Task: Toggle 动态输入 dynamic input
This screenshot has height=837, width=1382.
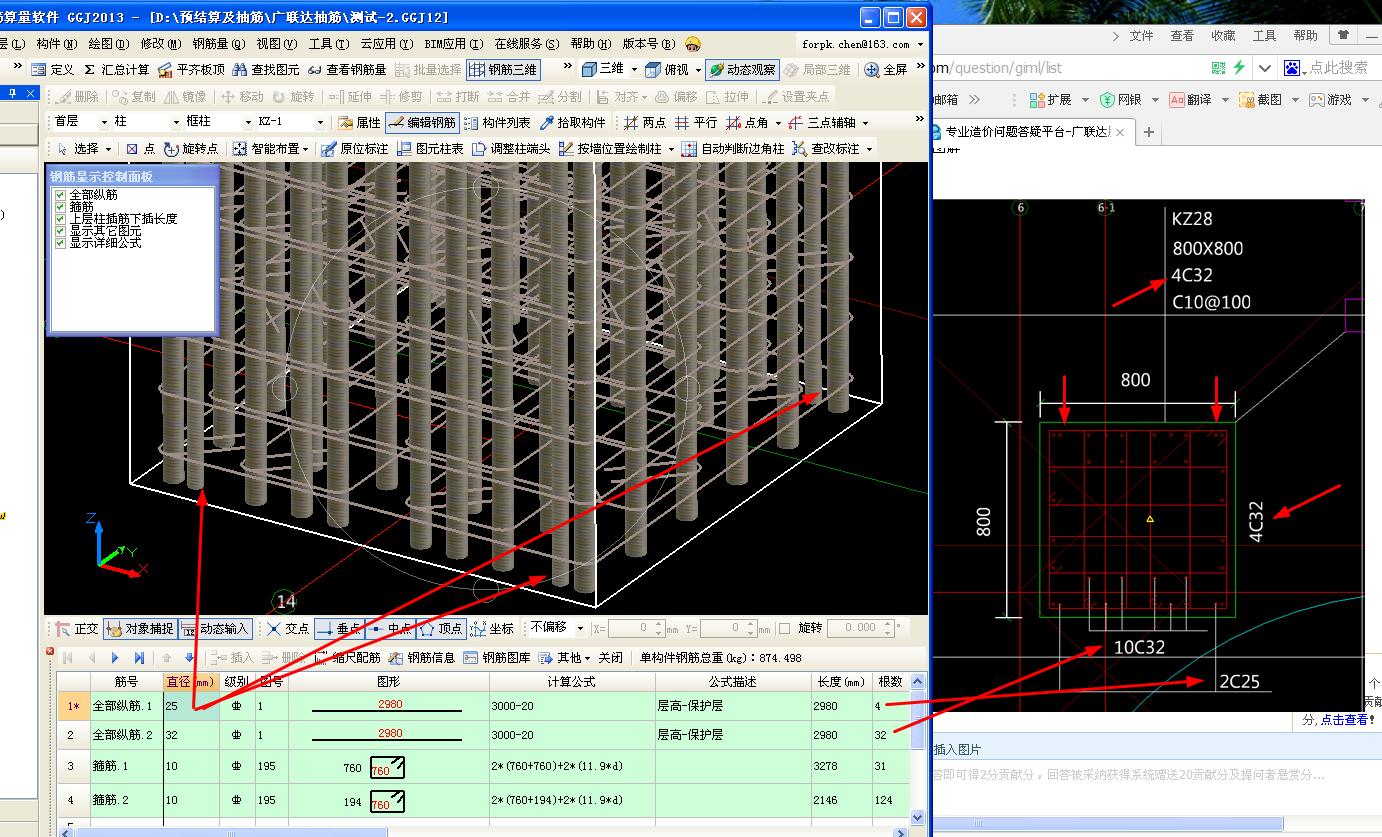Action: click(215, 629)
